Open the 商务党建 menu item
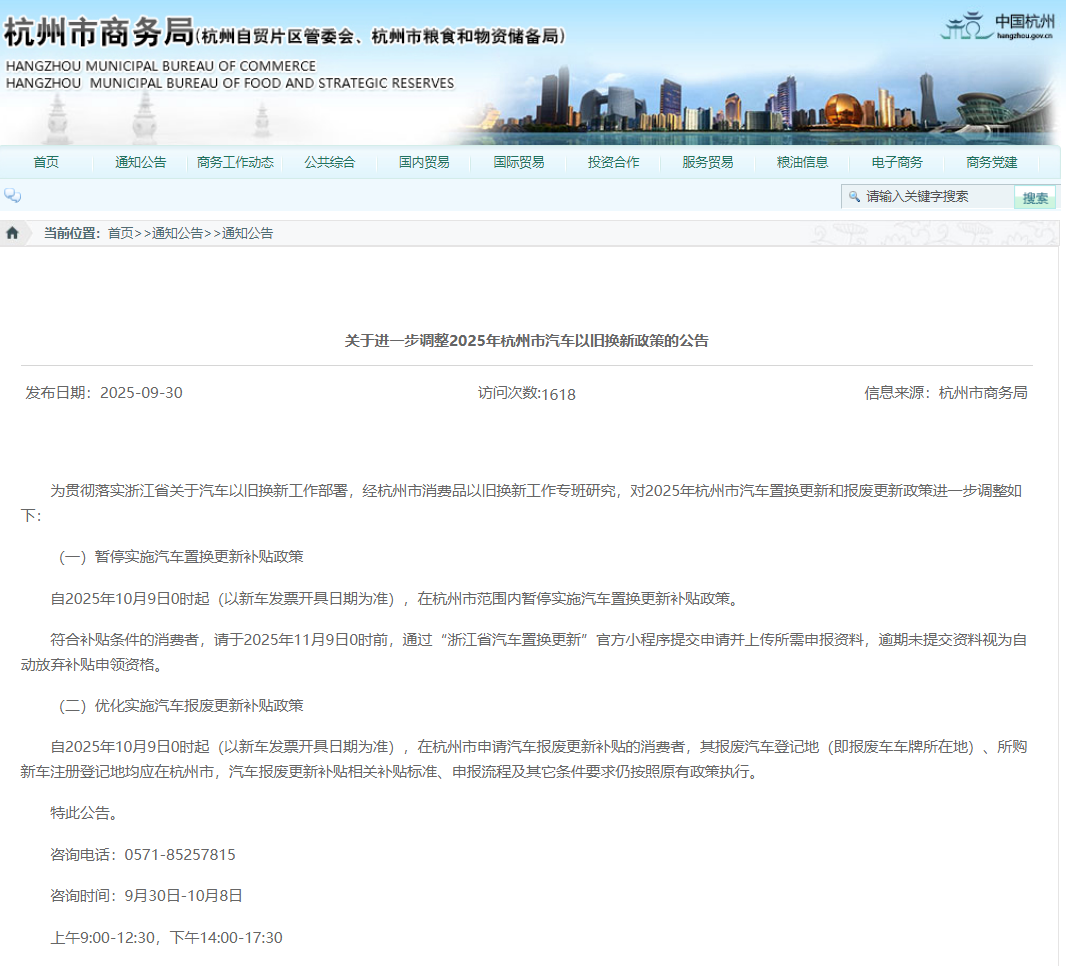This screenshot has width=1066, height=966. coord(991,162)
